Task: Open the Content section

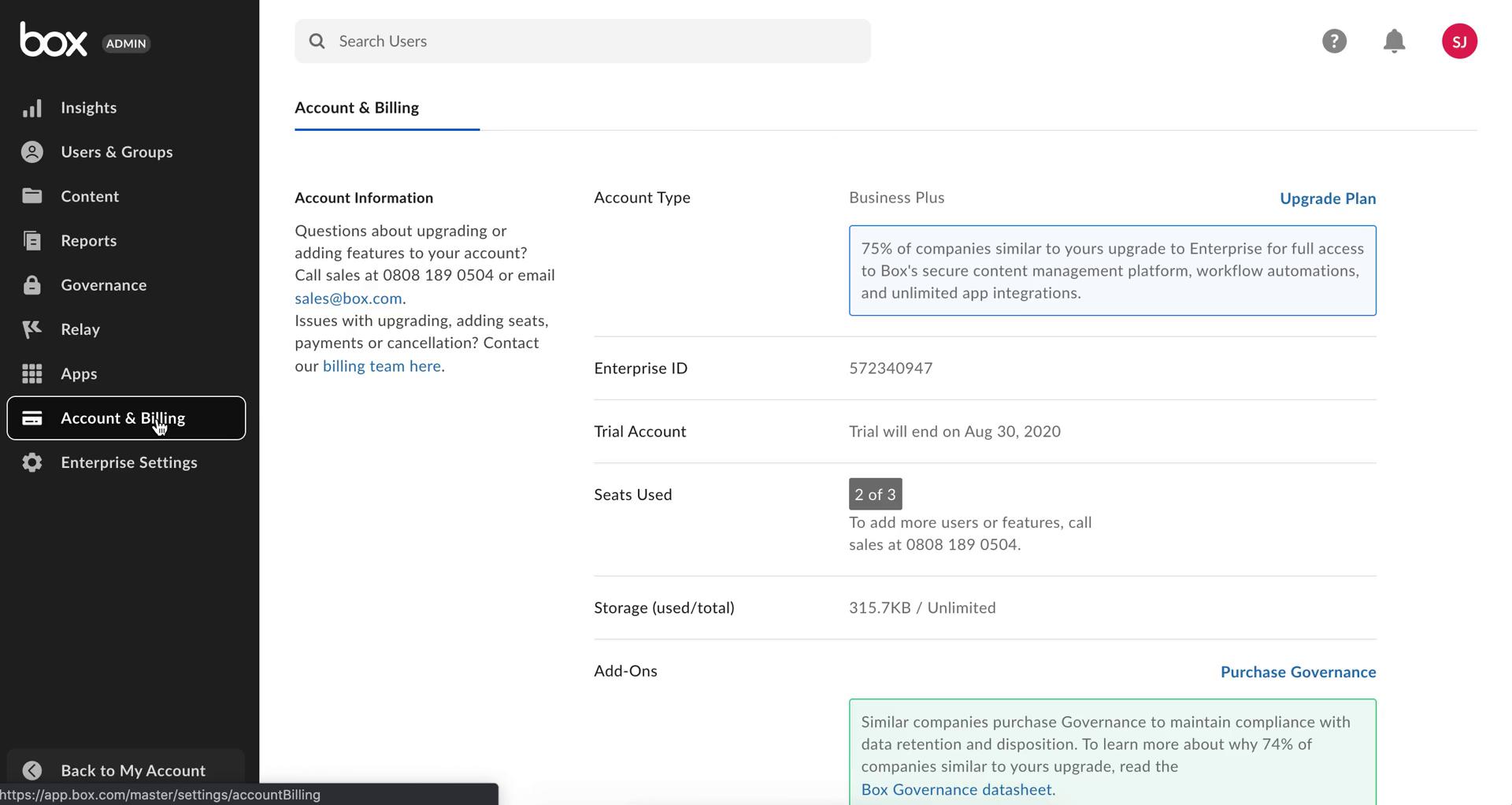Action: (90, 196)
